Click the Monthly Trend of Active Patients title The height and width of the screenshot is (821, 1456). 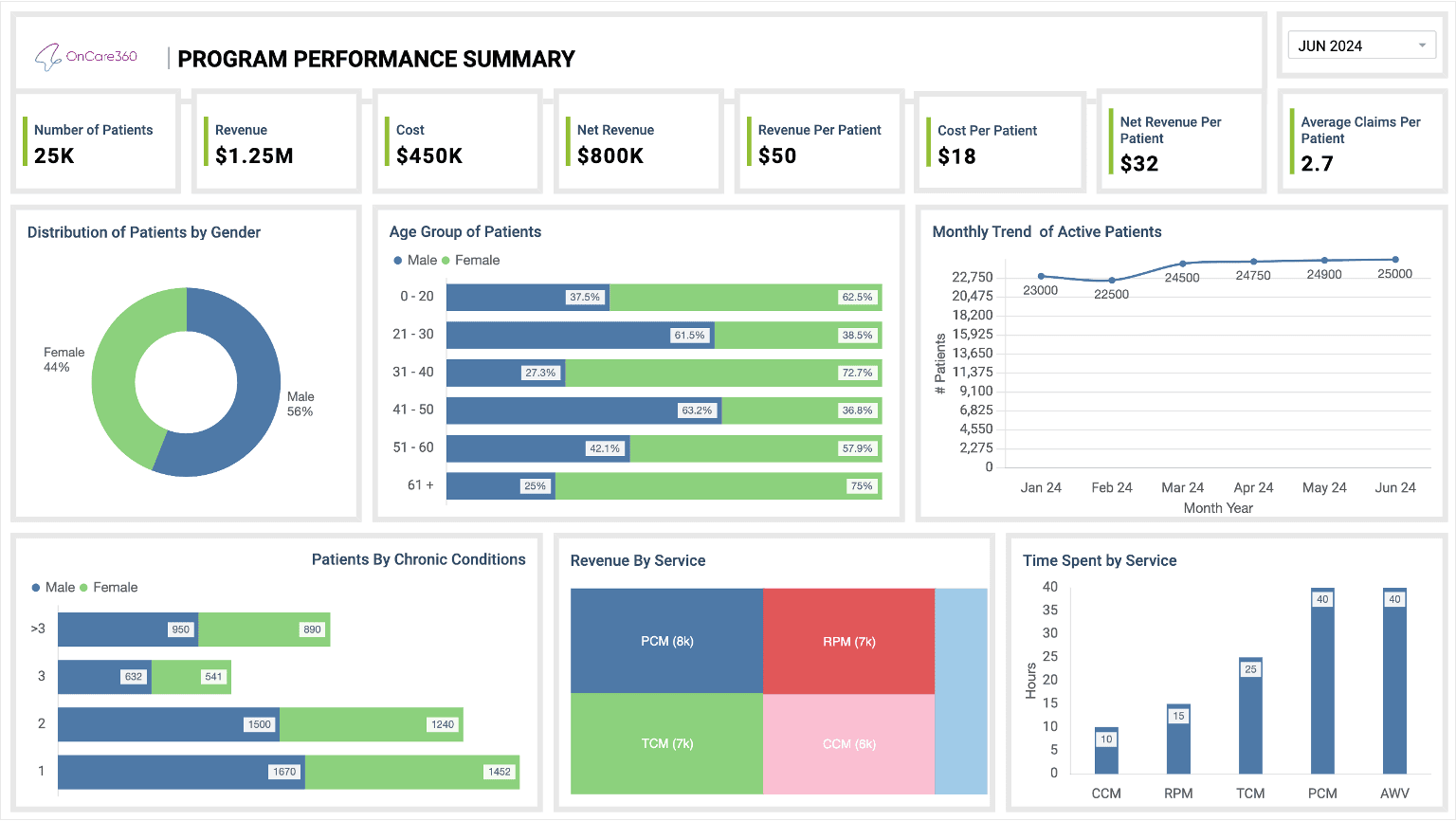1046,231
